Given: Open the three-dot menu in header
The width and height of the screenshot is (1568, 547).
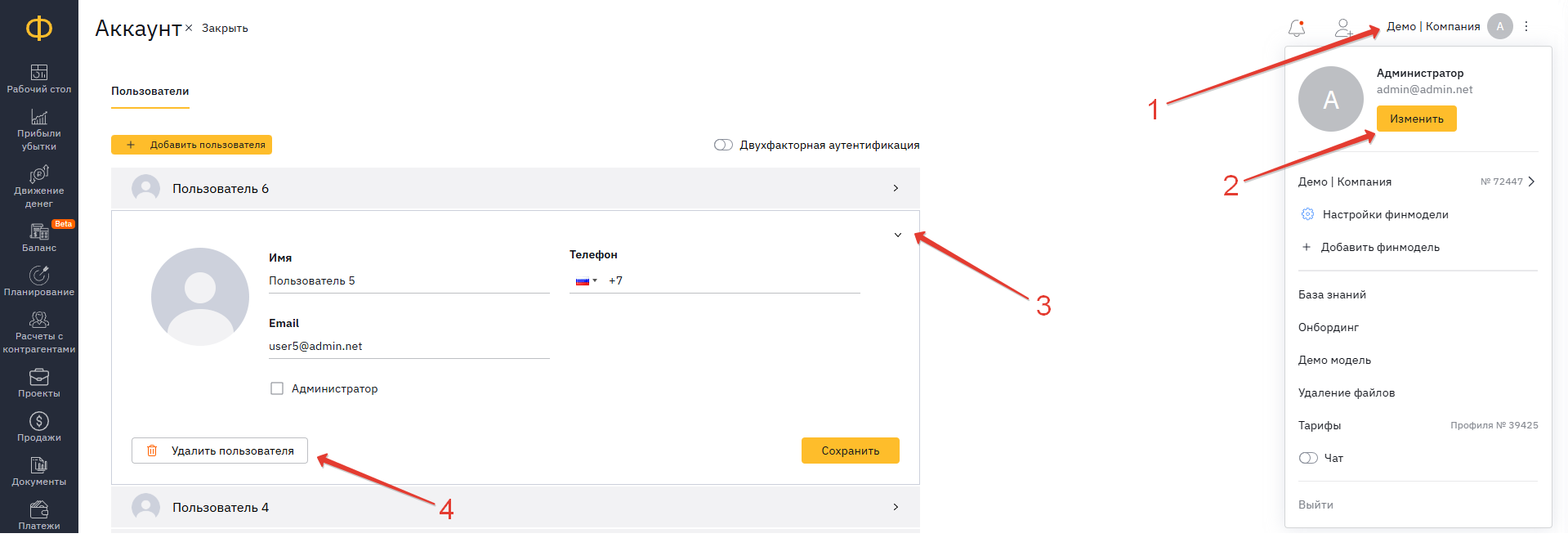Looking at the screenshot, I should coord(1526,26).
